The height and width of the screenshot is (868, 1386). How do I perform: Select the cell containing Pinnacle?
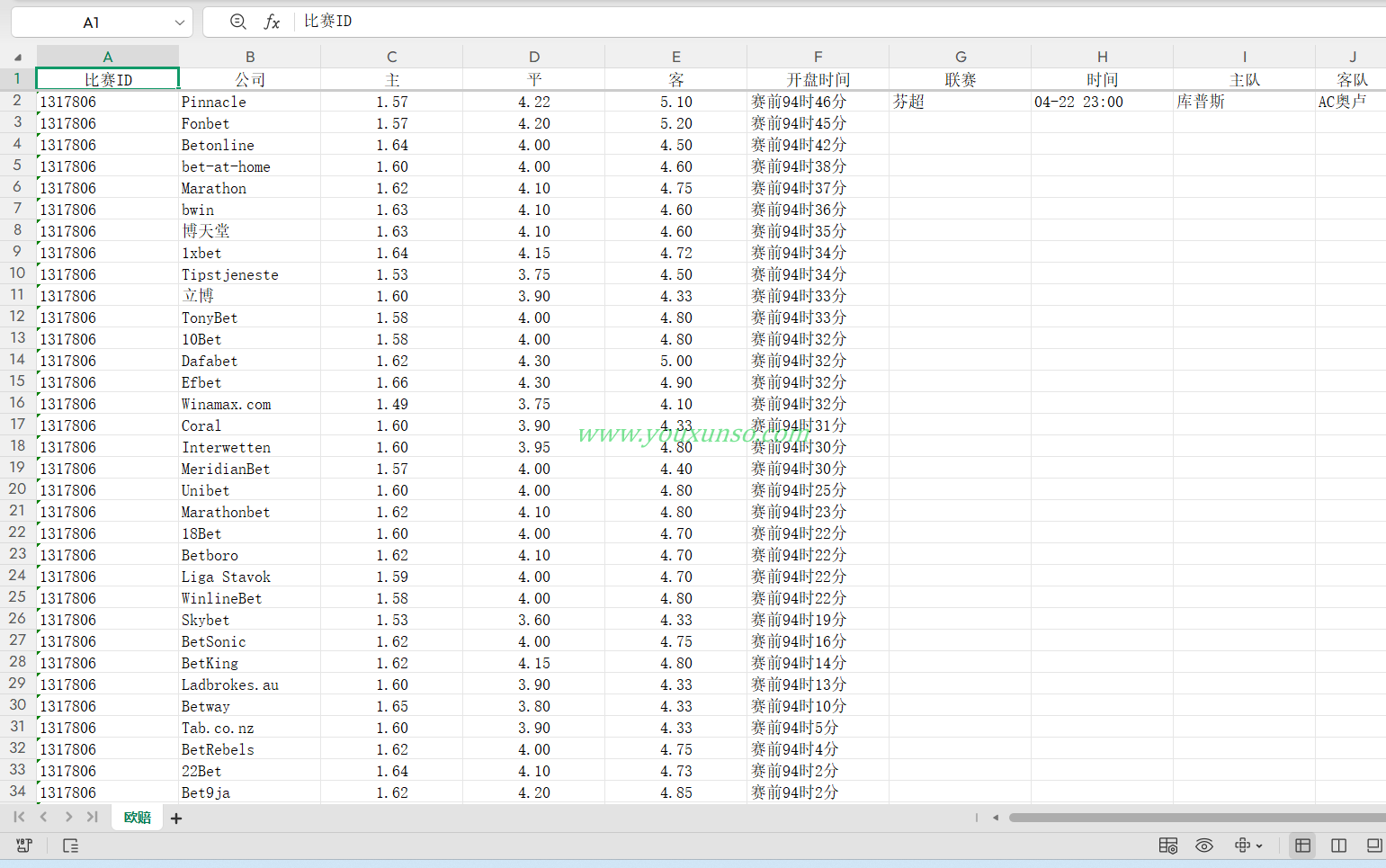click(250, 102)
